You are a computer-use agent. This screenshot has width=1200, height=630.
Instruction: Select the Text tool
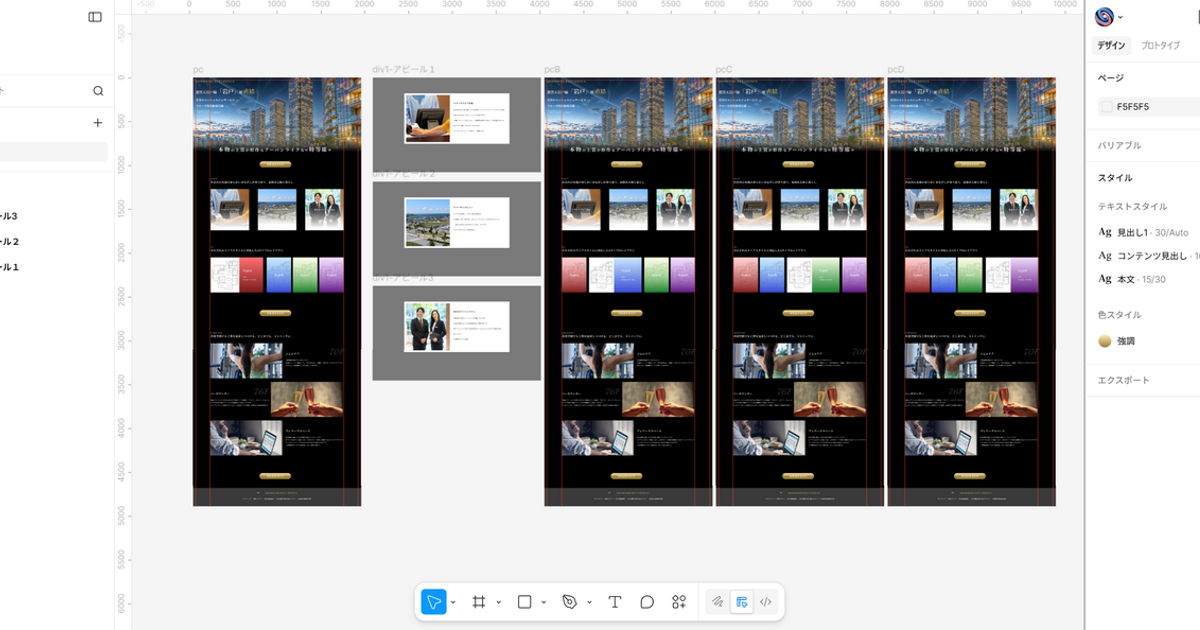point(615,602)
